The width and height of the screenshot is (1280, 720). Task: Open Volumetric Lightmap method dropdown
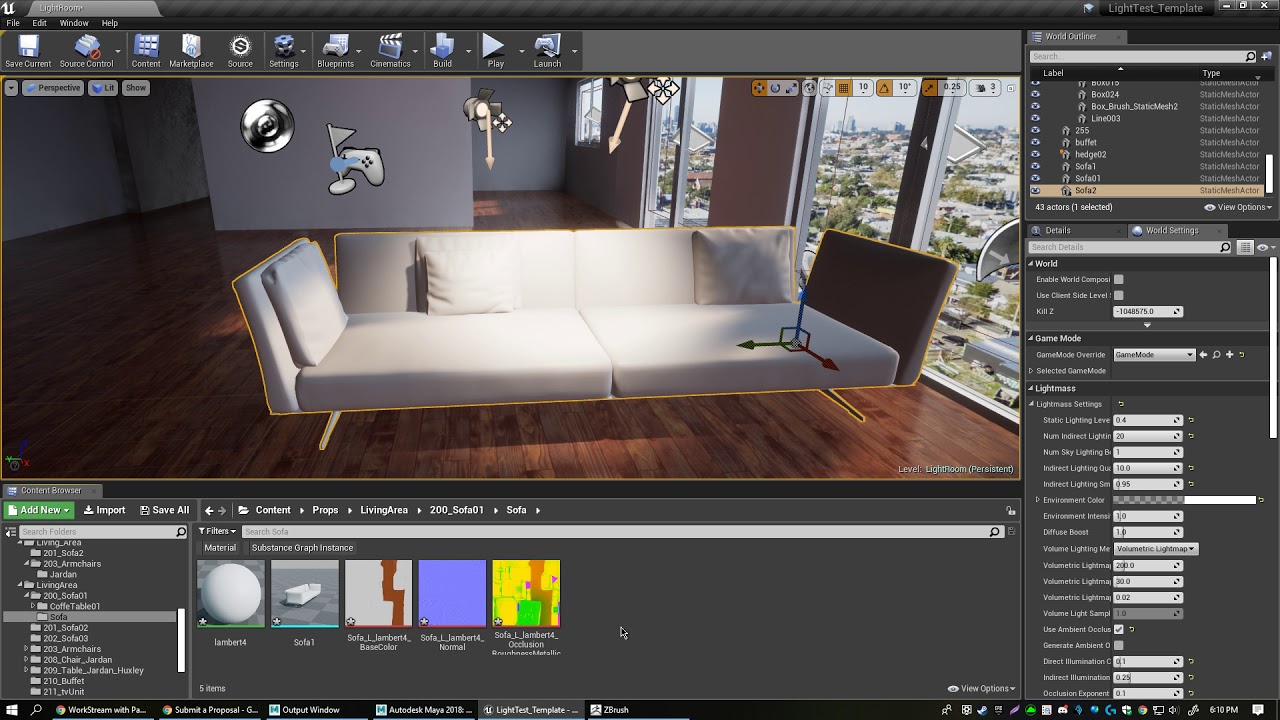click(1154, 548)
